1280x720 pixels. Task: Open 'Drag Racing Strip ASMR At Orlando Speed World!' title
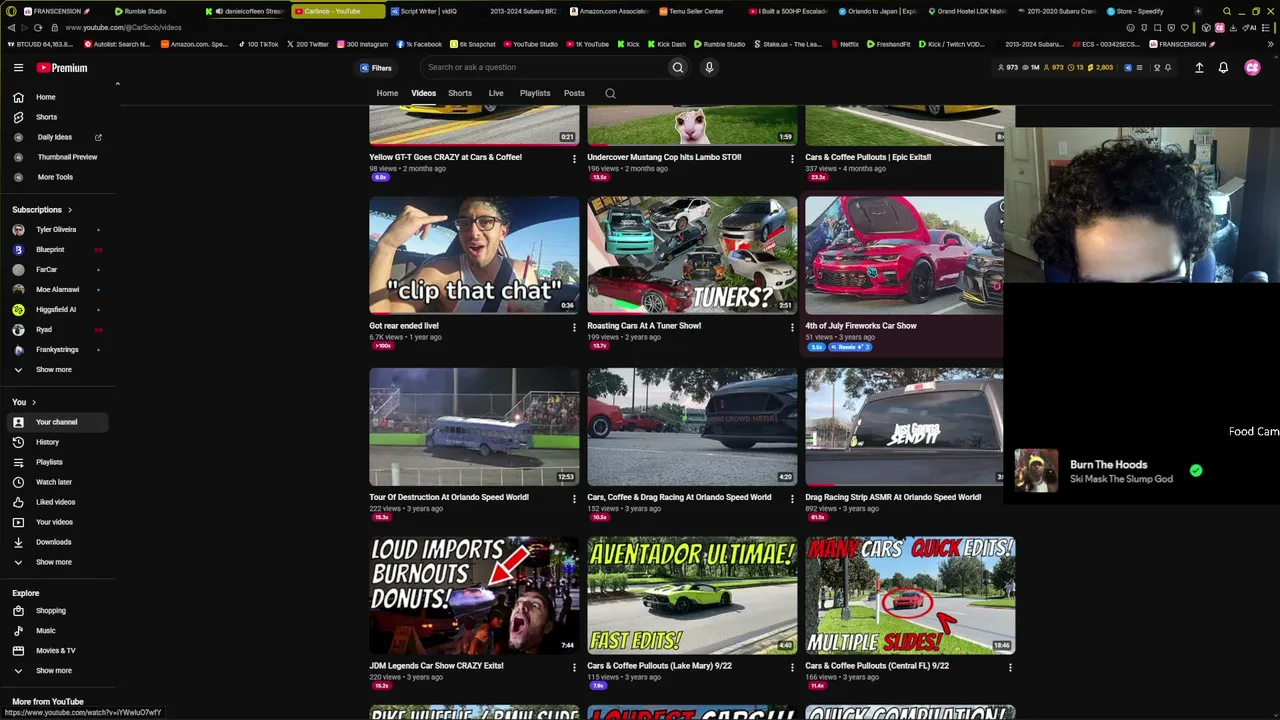(x=893, y=497)
